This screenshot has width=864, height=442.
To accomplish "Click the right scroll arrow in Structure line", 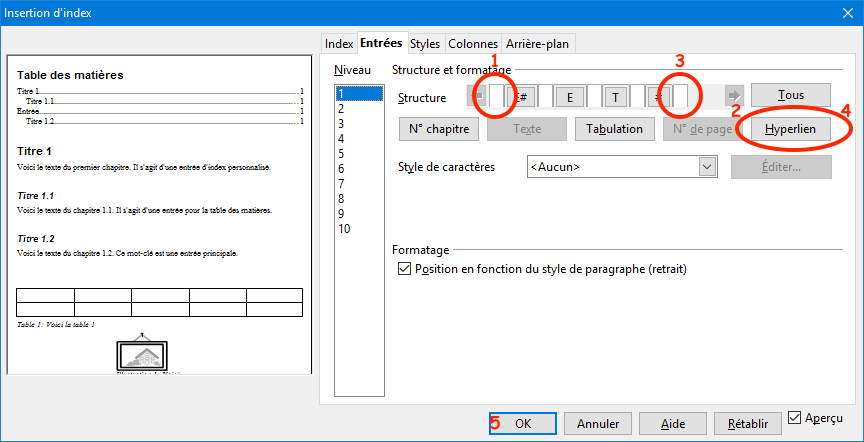I will 734,96.
